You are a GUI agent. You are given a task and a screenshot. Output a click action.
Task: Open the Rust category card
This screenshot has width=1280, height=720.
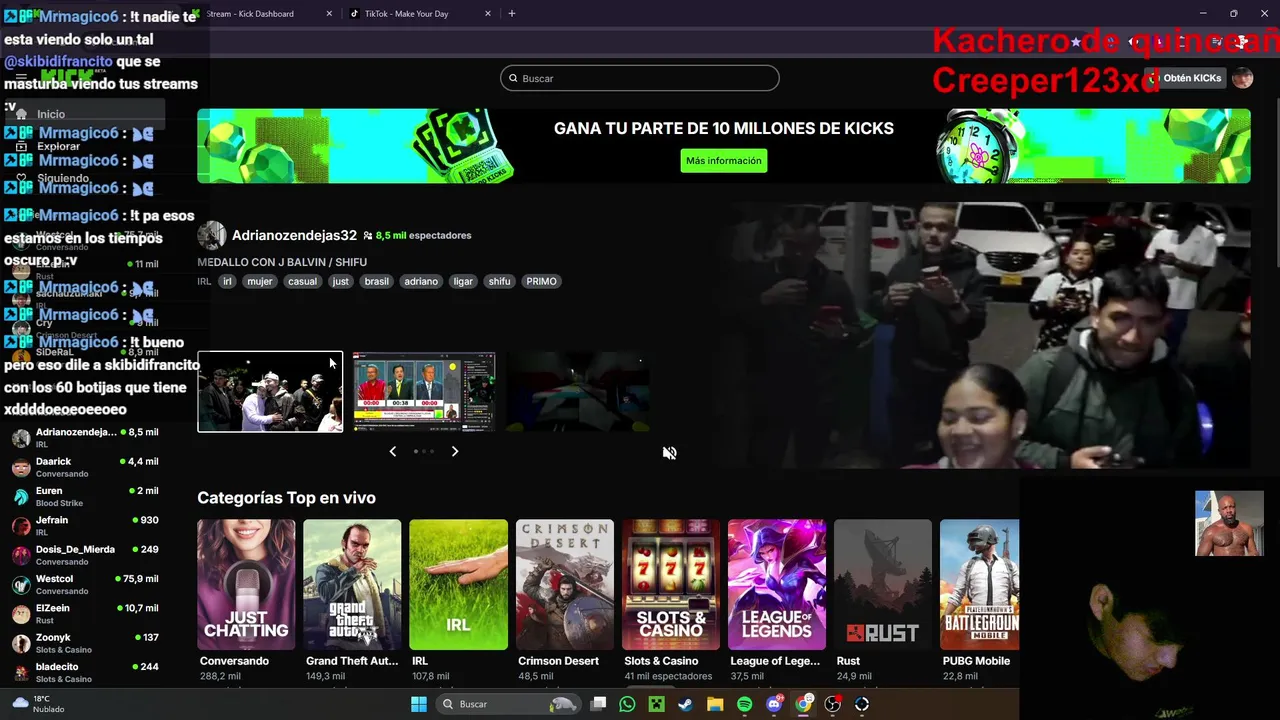click(x=883, y=585)
